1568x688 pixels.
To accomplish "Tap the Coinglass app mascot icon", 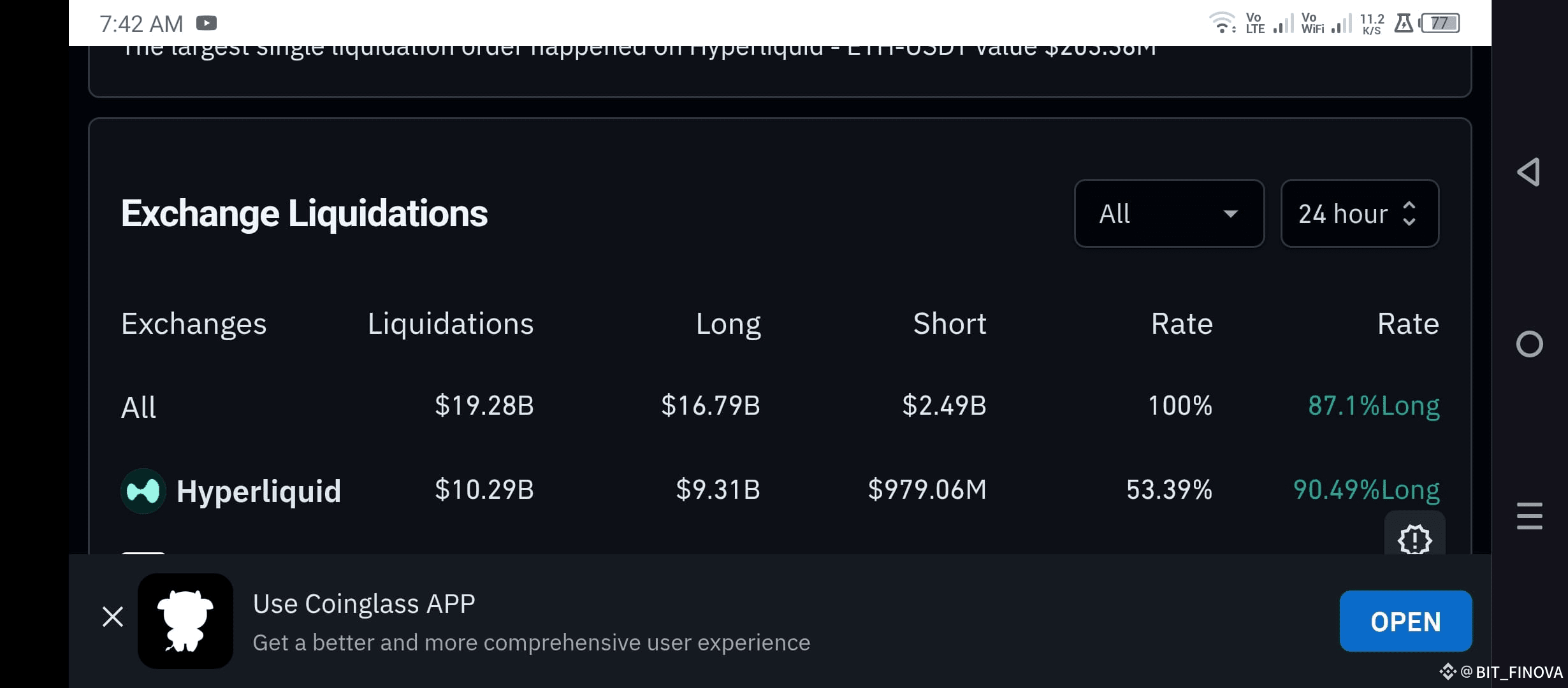I will tap(185, 621).
